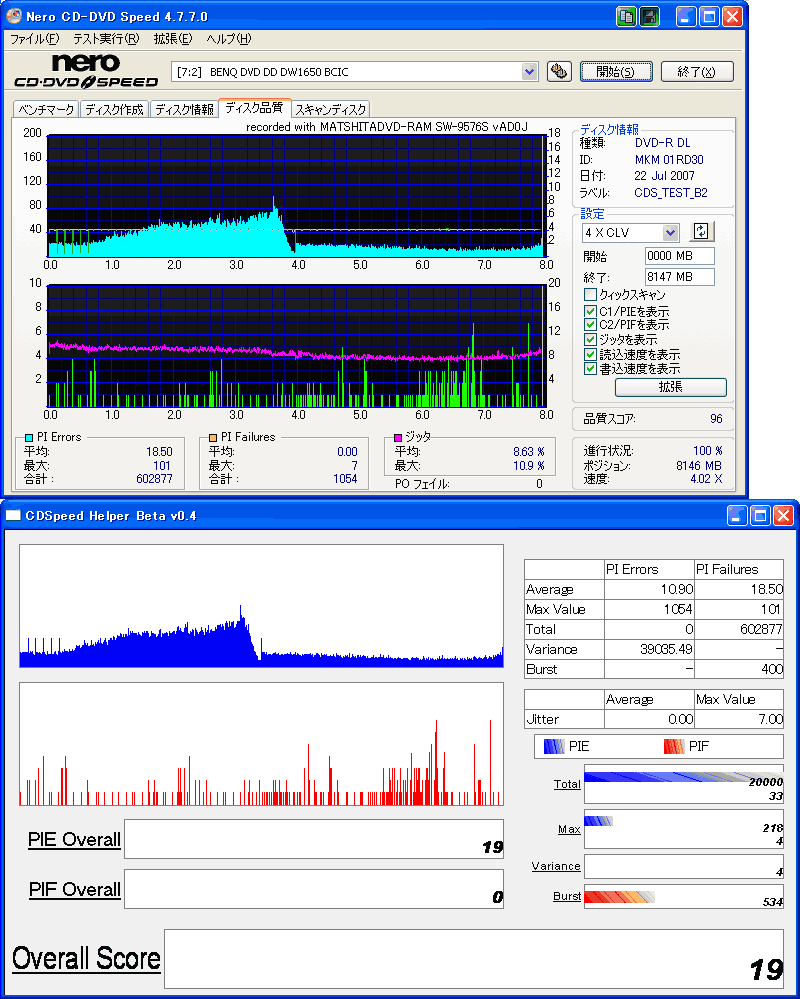800x999 pixels.
Task: Maximize the Nero CD-DVD Speed window
Action: 709,17
